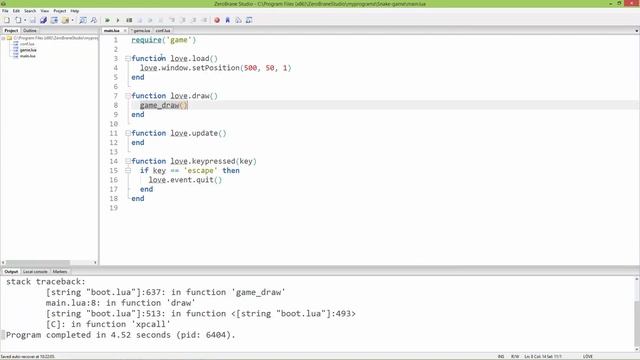
Task: Collapse the if key == 'escape' fold marker
Action: [x=128, y=171]
